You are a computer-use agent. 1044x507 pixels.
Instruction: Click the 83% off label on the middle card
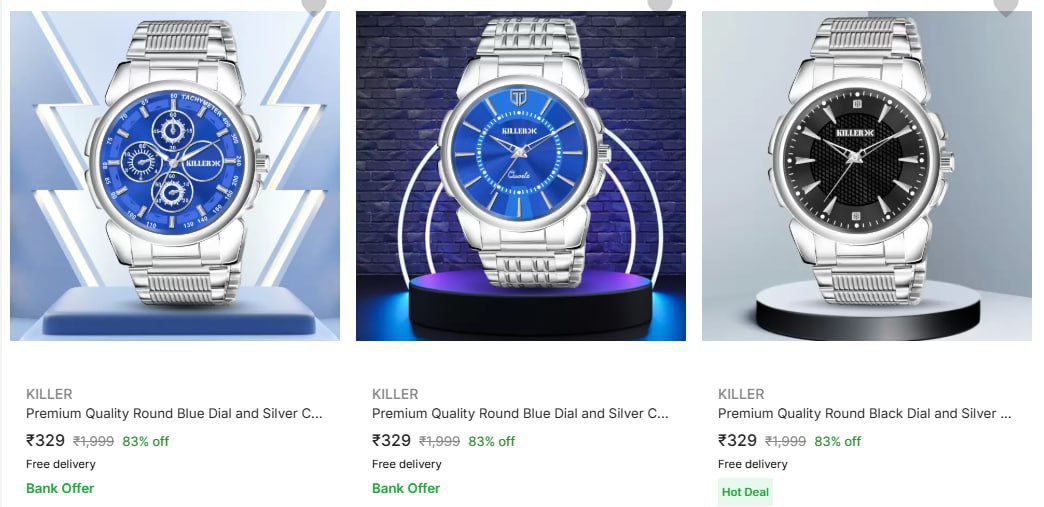pos(491,441)
